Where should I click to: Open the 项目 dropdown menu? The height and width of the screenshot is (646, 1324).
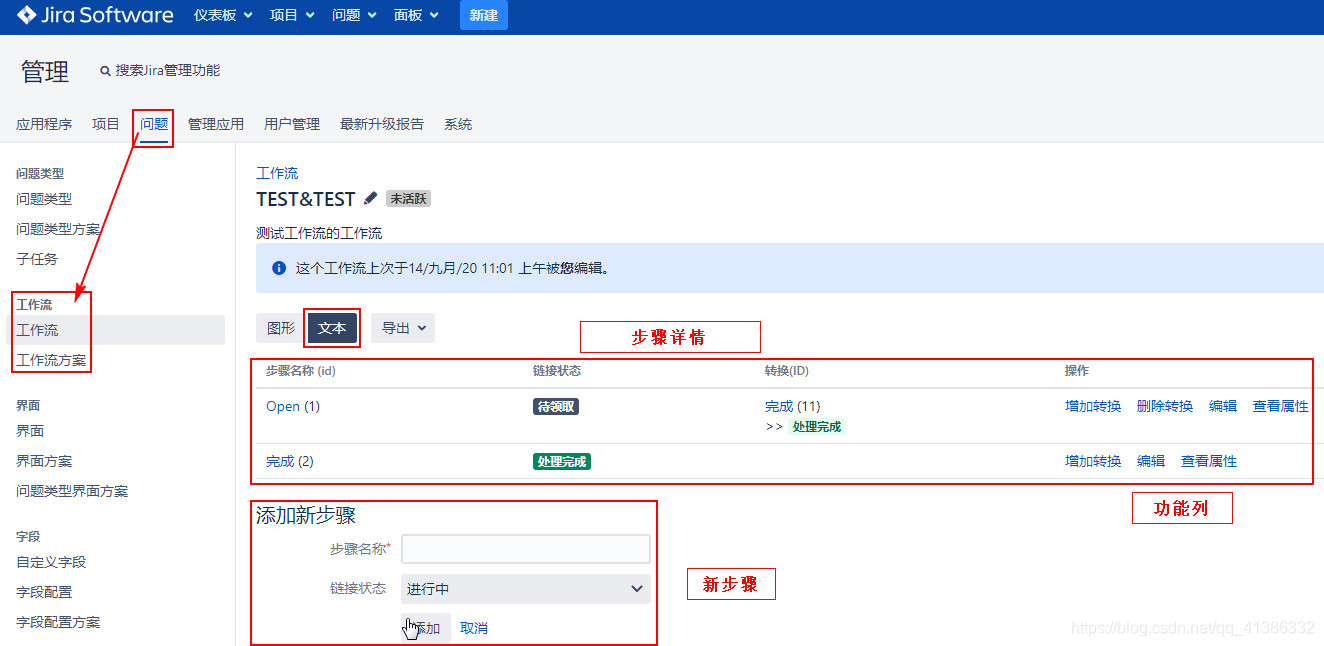click(x=292, y=15)
